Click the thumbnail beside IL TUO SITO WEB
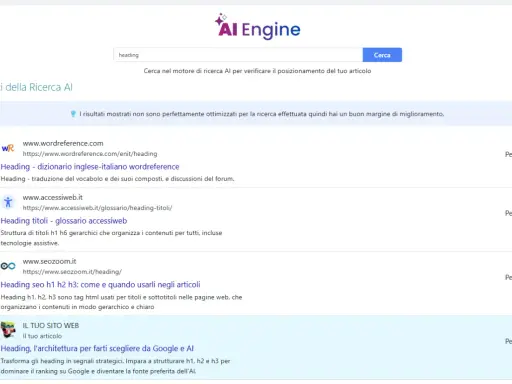 (x=8, y=330)
